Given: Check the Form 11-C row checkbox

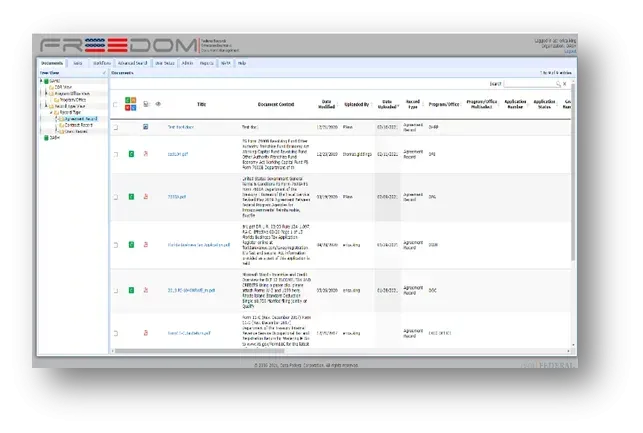Looking at the screenshot, I should [x=116, y=333].
